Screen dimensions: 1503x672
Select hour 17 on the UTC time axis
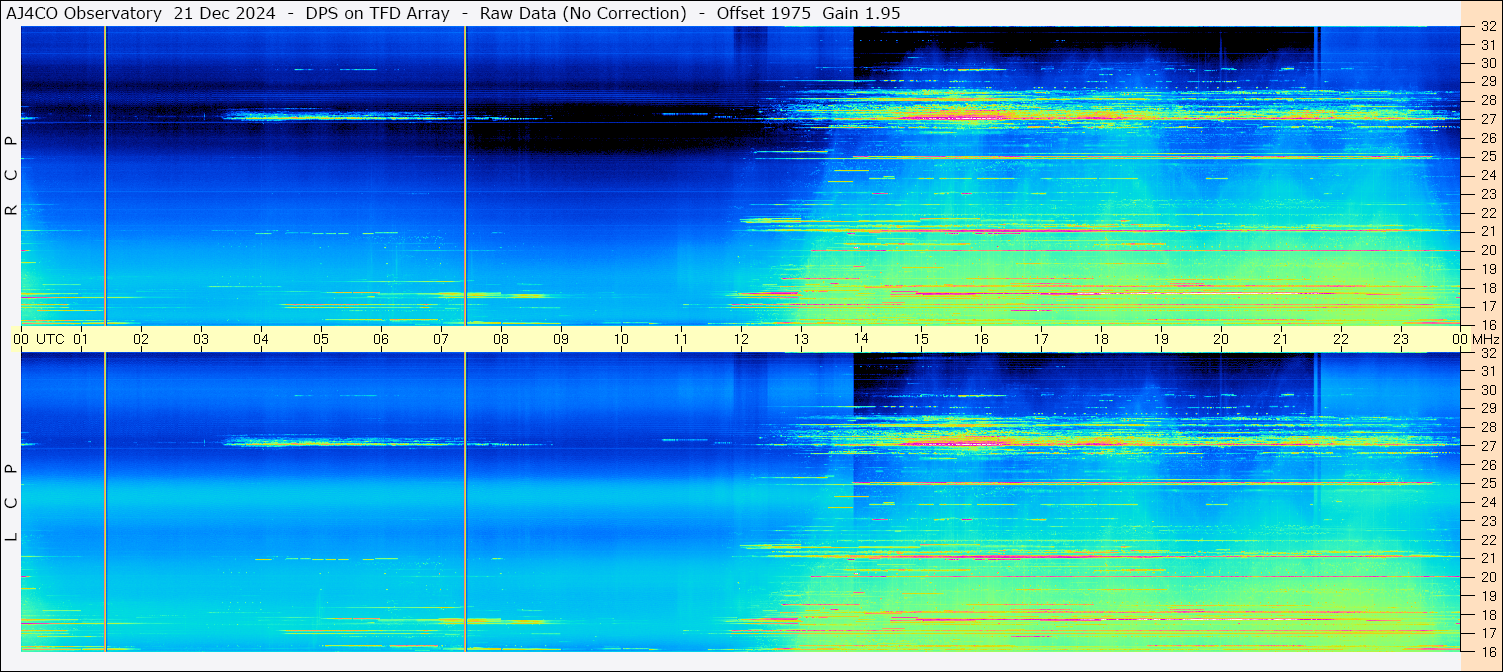(1041, 339)
